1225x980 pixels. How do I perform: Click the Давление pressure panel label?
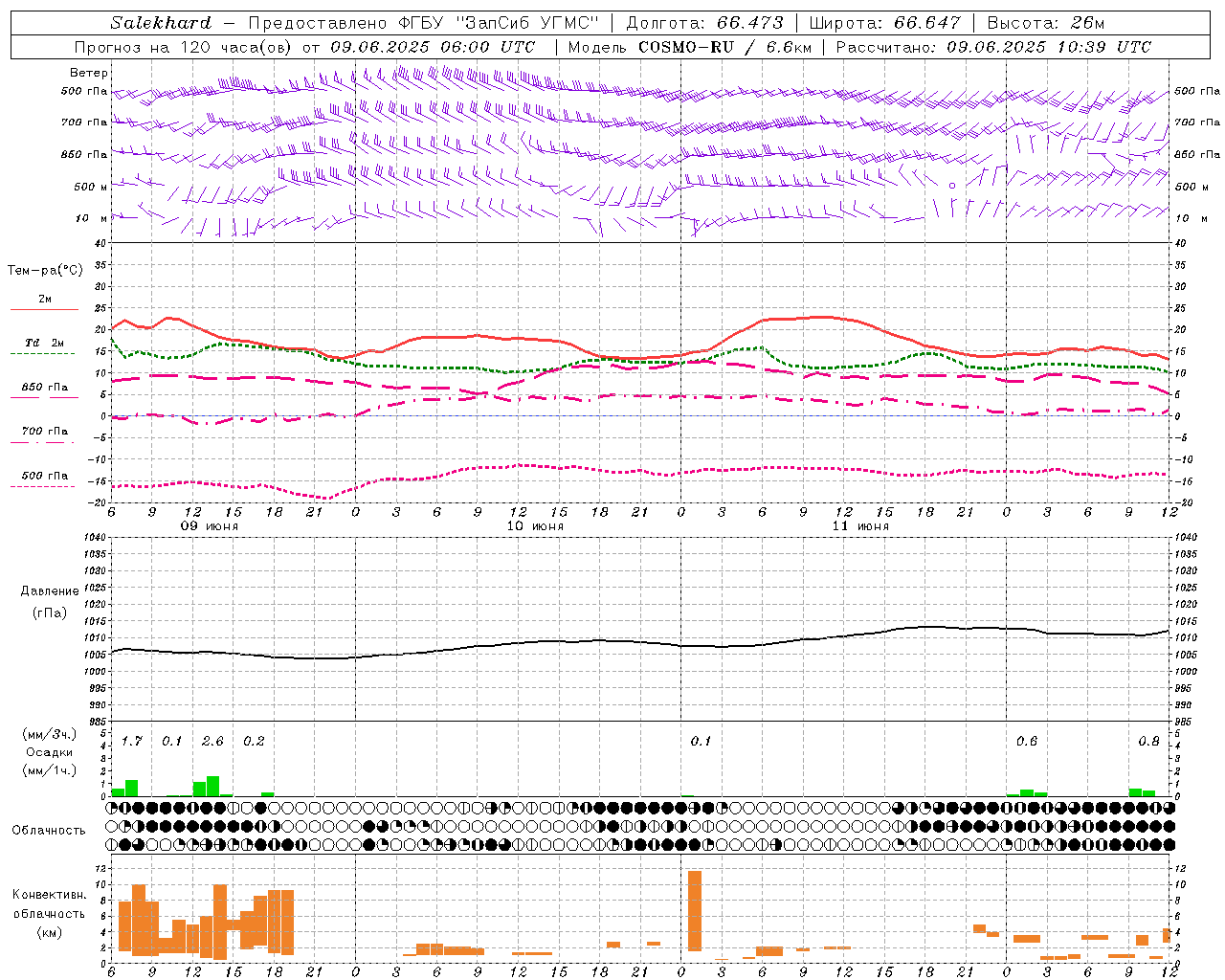tap(50, 591)
